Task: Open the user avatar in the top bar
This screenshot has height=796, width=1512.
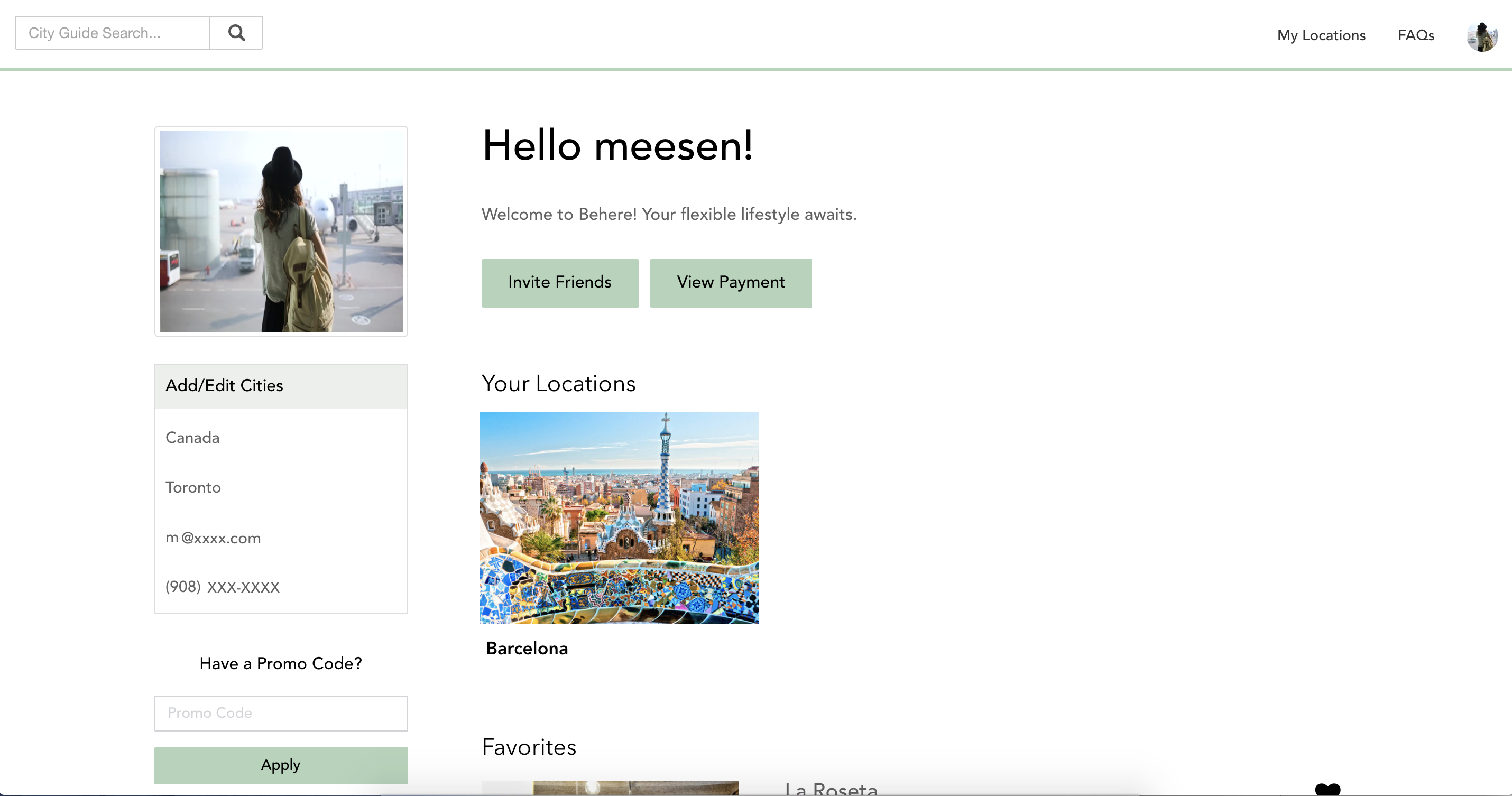Action: click(x=1481, y=36)
